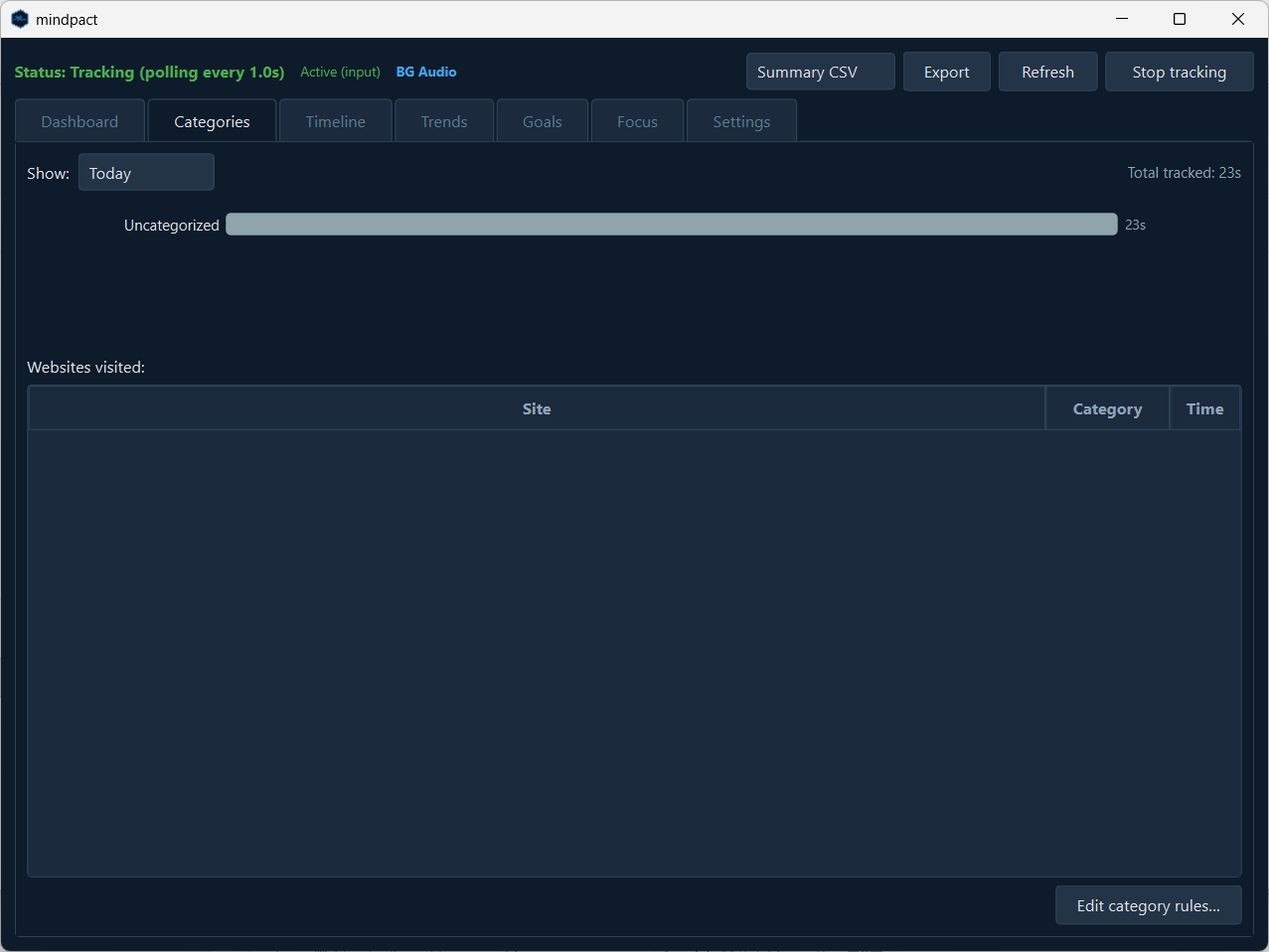Sort by the Category column header
This screenshot has height=952, width=1269.
(1107, 408)
